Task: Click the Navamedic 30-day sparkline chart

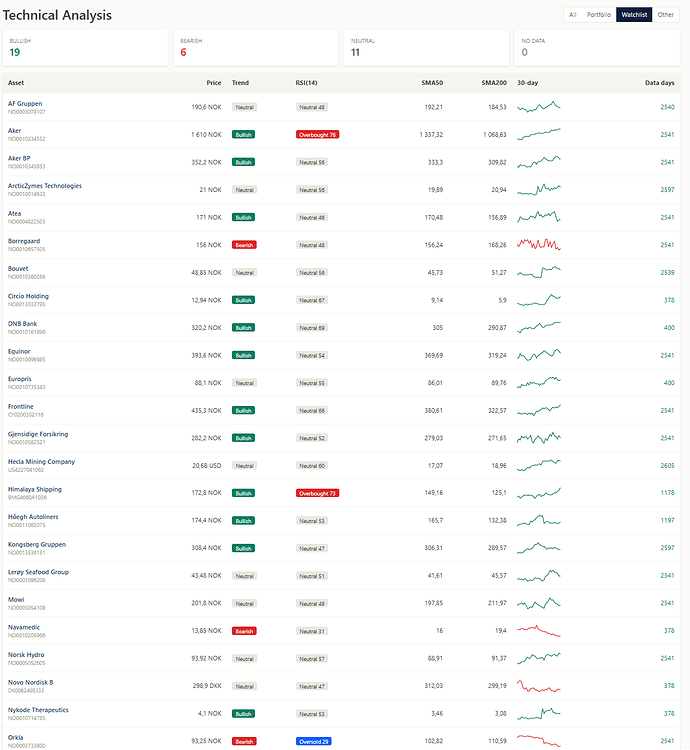Action: (538, 631)
